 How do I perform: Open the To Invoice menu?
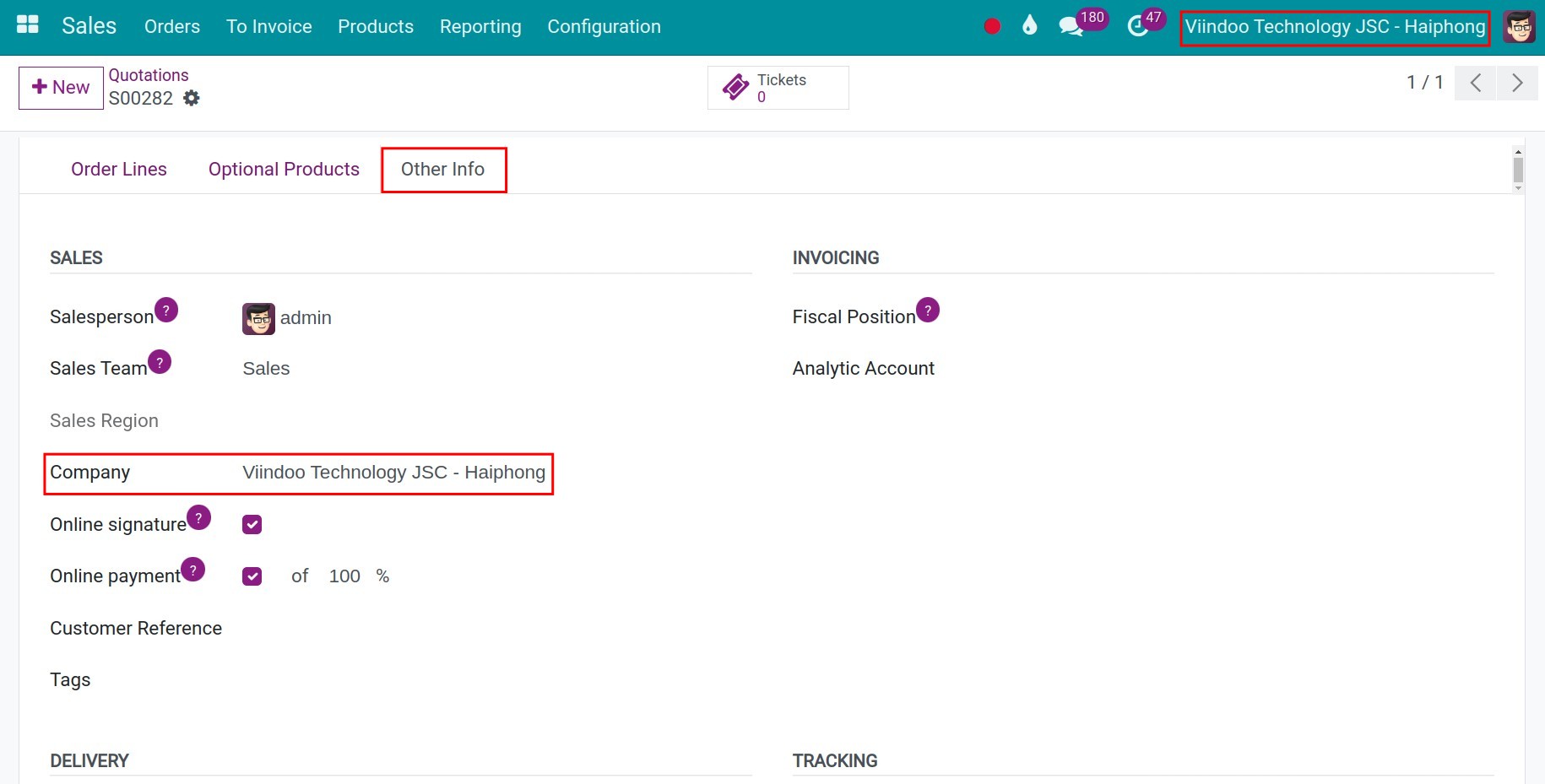[x=269, y=27]
